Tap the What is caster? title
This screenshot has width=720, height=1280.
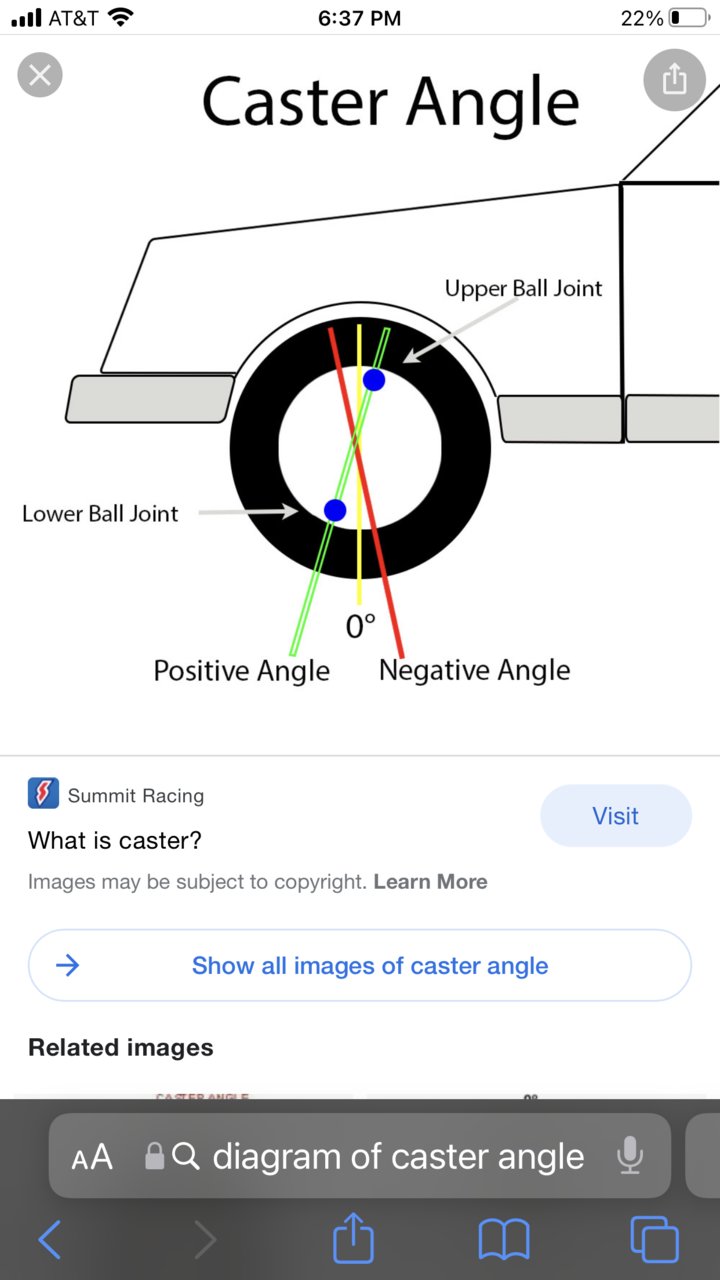point(115,840)
